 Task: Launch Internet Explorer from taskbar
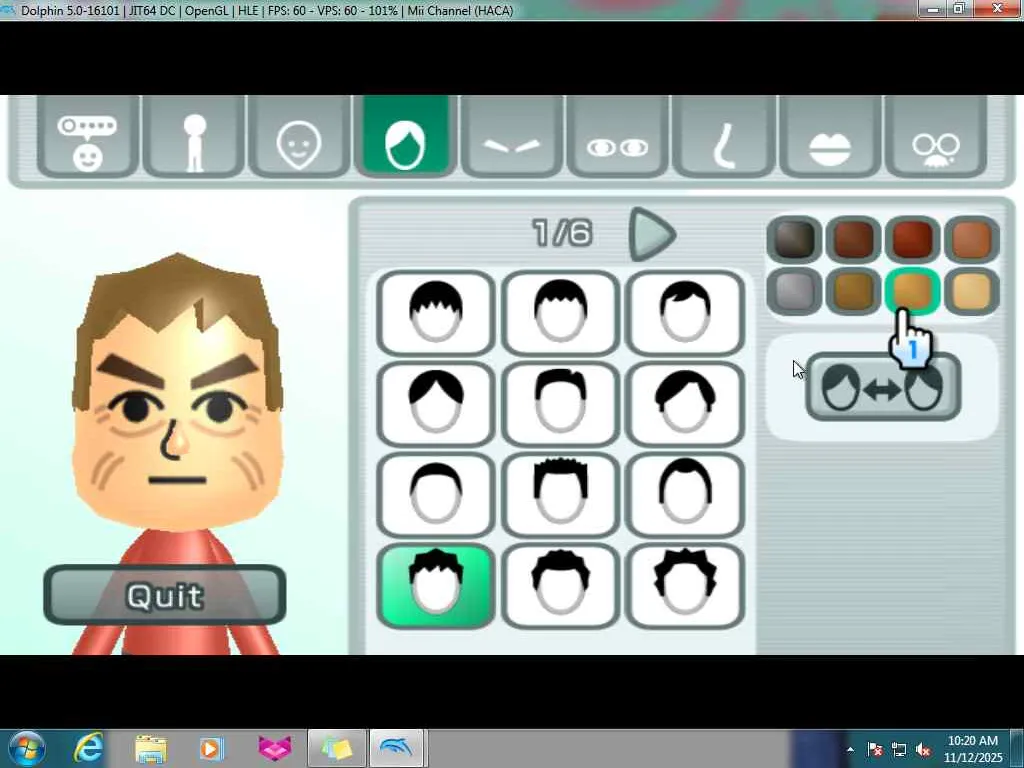88,748
